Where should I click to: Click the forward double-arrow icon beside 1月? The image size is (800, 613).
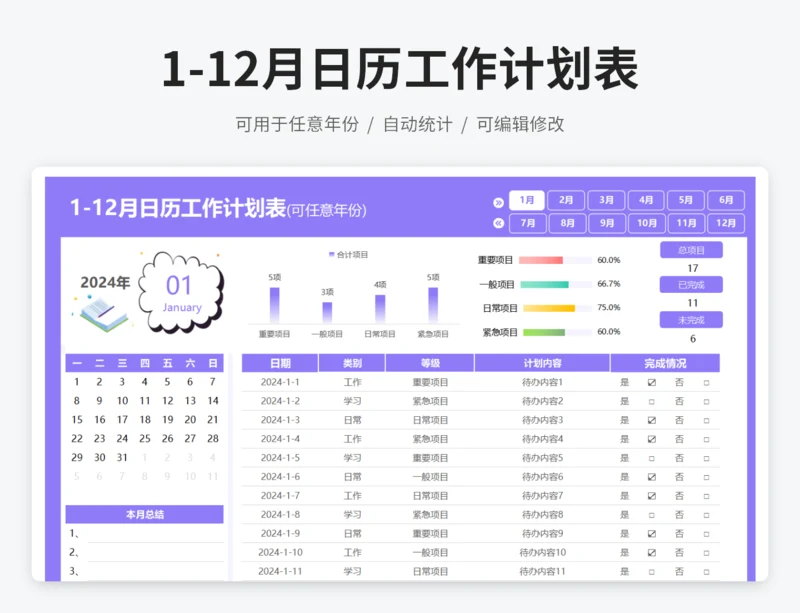(498, 203)
